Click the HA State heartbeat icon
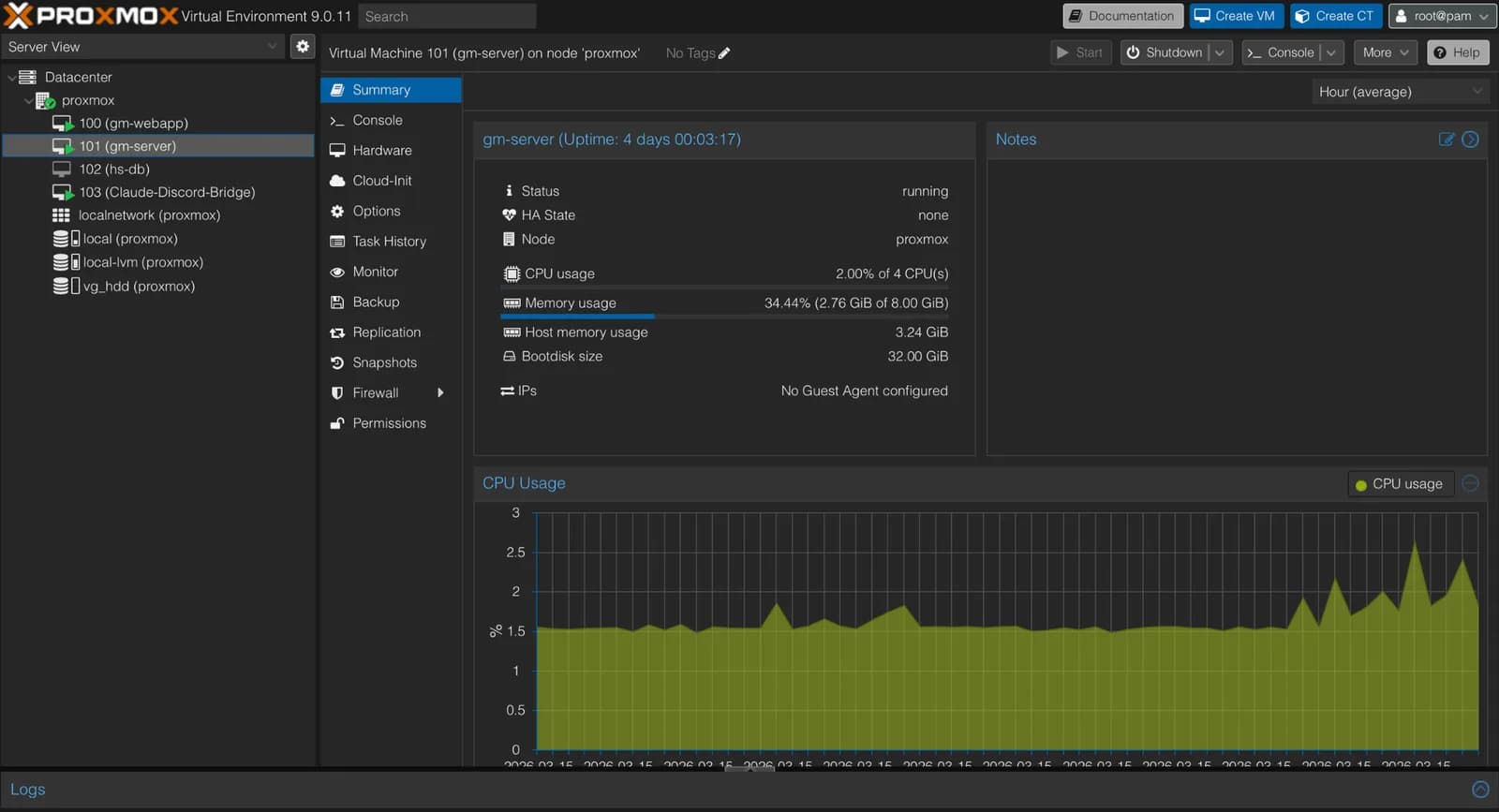The image size is (1499, 812). (509, 215)
